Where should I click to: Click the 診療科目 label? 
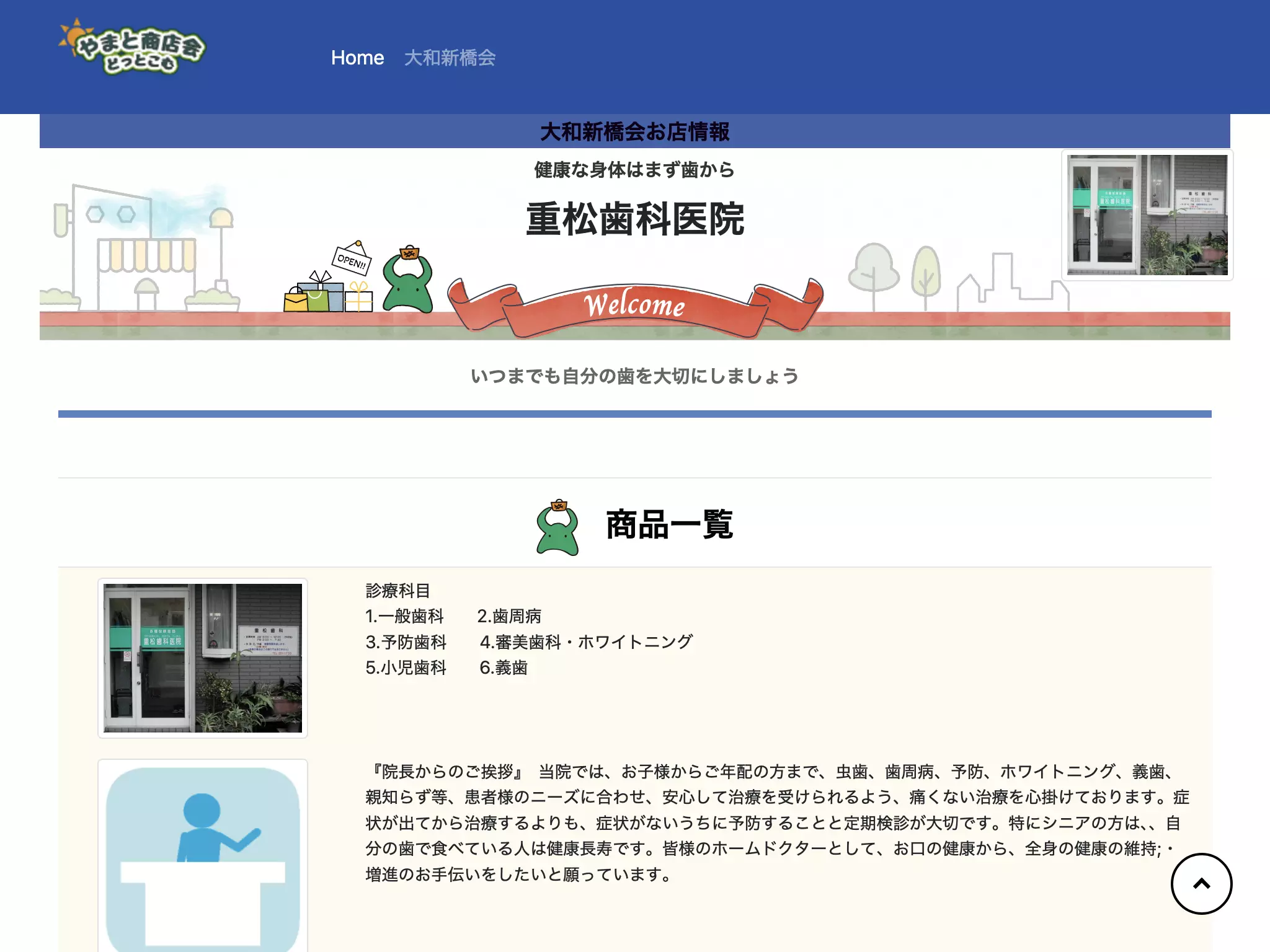pyautogui.click(x=398, y=591)
